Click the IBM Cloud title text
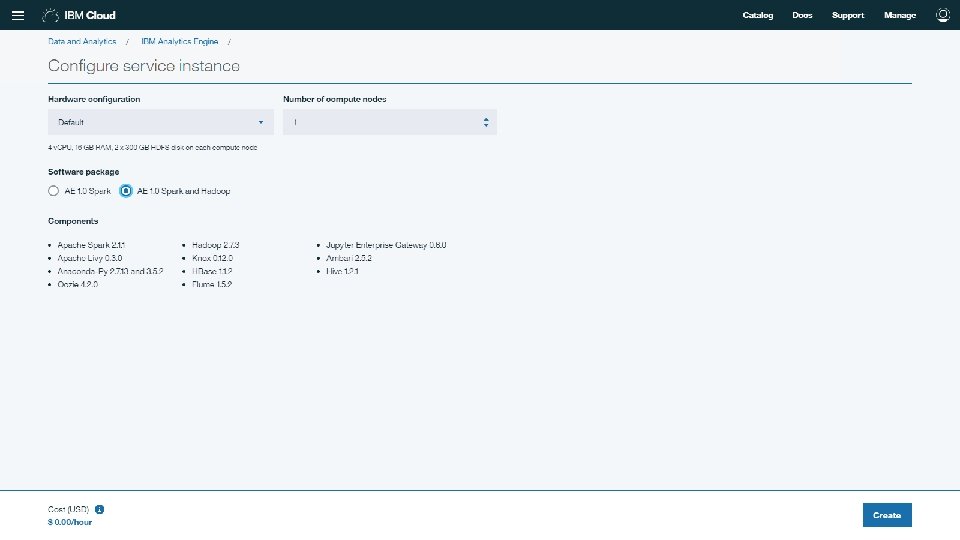960x540 pixels. click(90, 15)
